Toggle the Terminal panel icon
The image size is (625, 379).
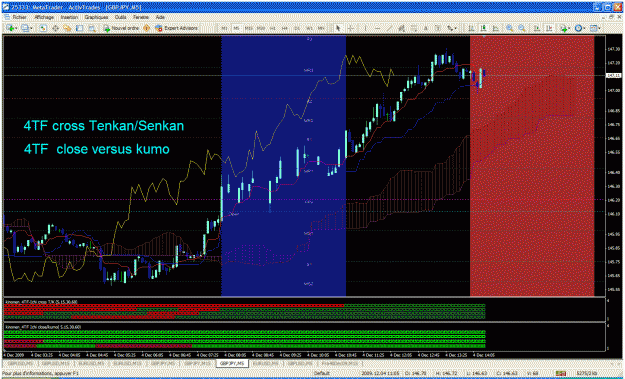pyautogui.click(x=79, y=28)
